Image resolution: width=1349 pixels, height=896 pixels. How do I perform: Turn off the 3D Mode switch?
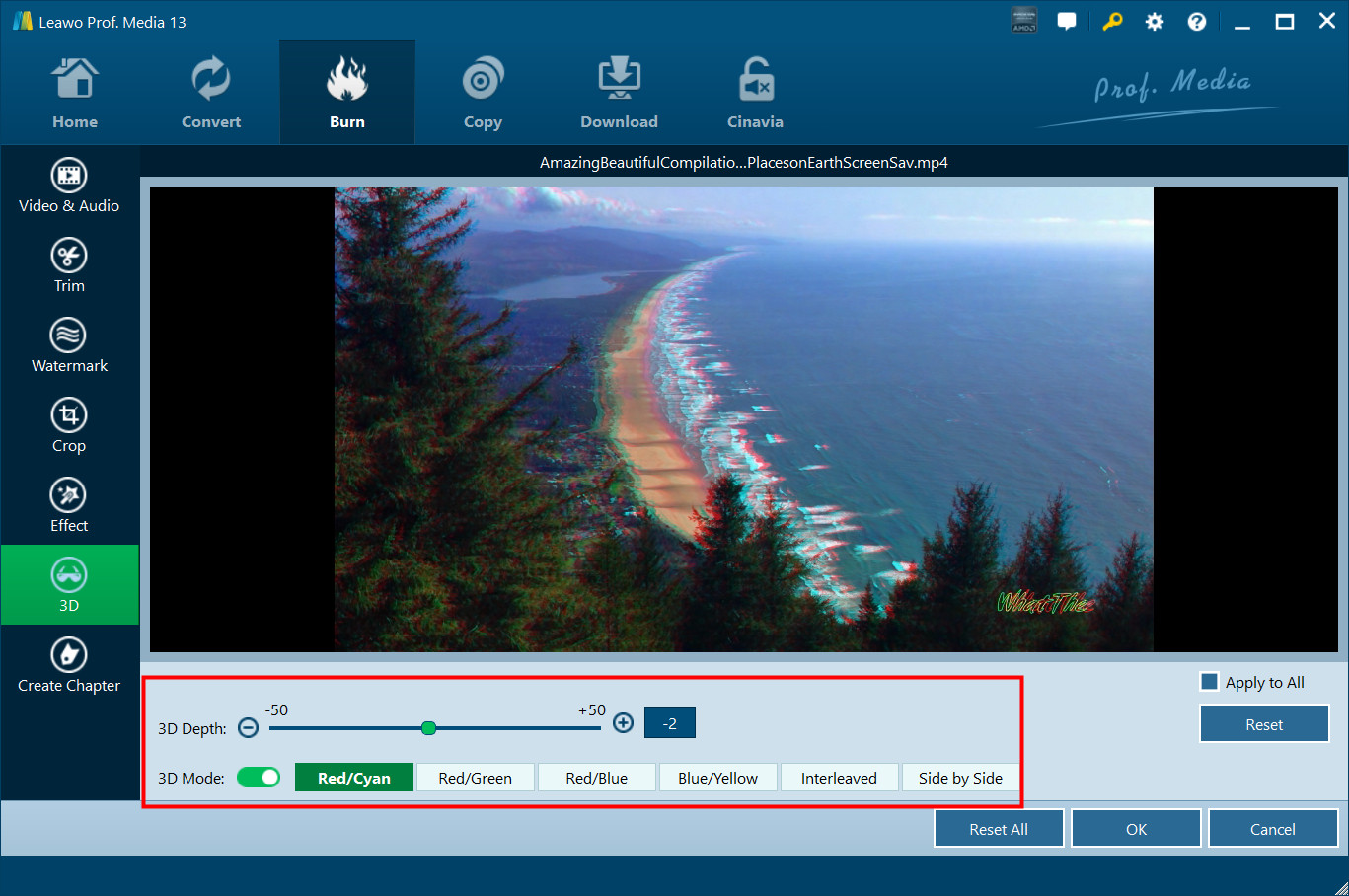[259, 778]
